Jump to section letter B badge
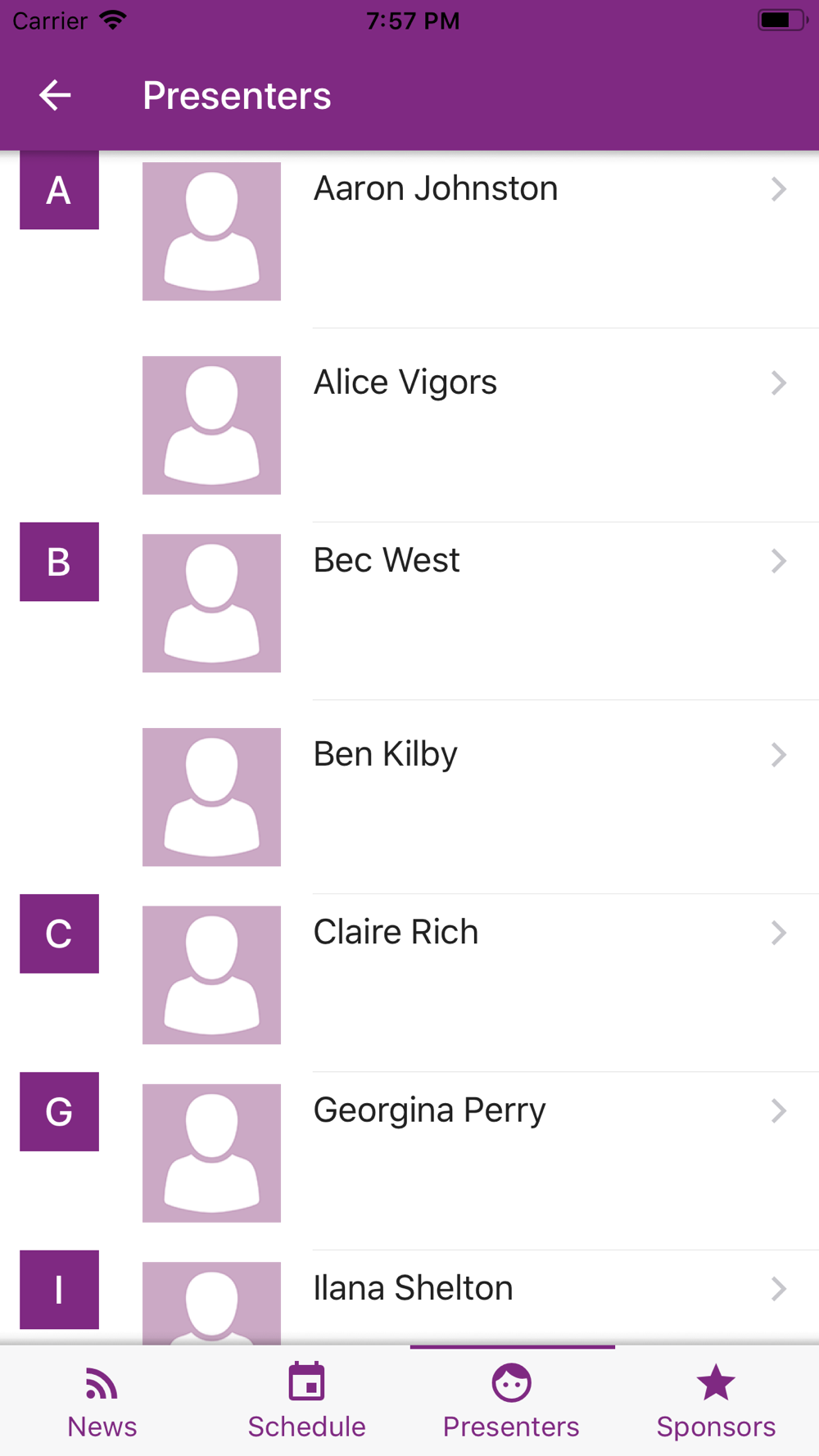Image resolution: width=819 pixels, height=1456 pixels. point(59,562)
